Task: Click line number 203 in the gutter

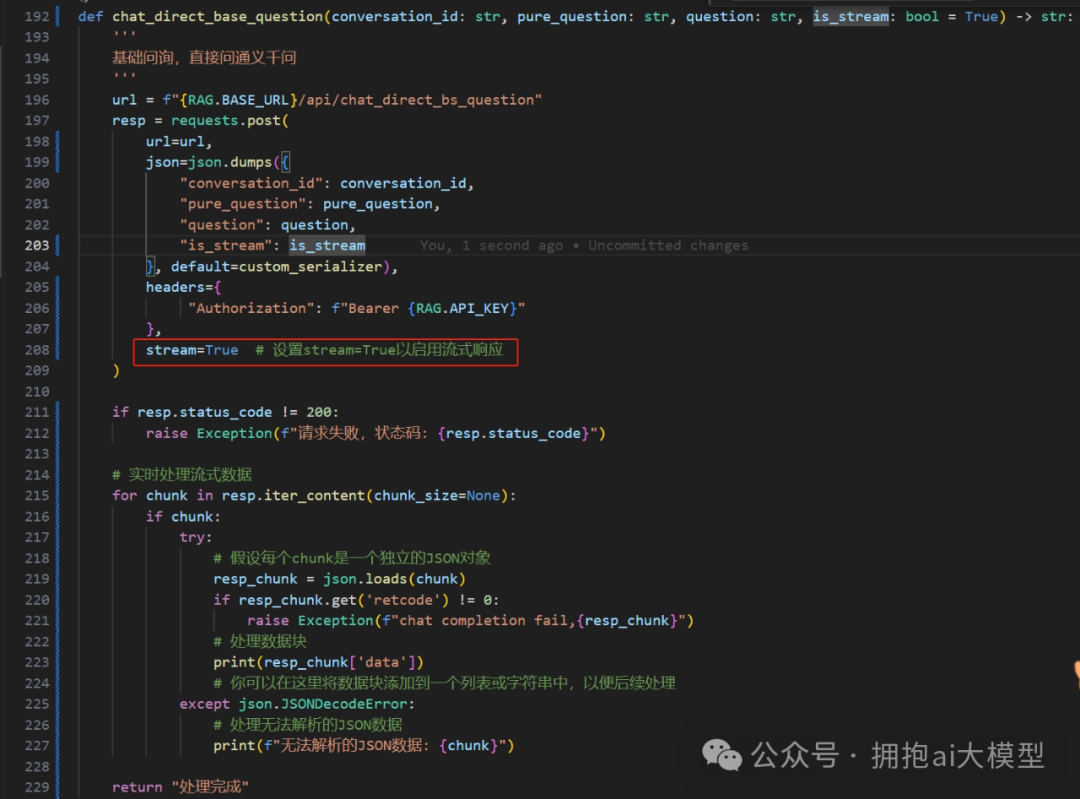Action: pyautogui.click(x=36, y=245)
